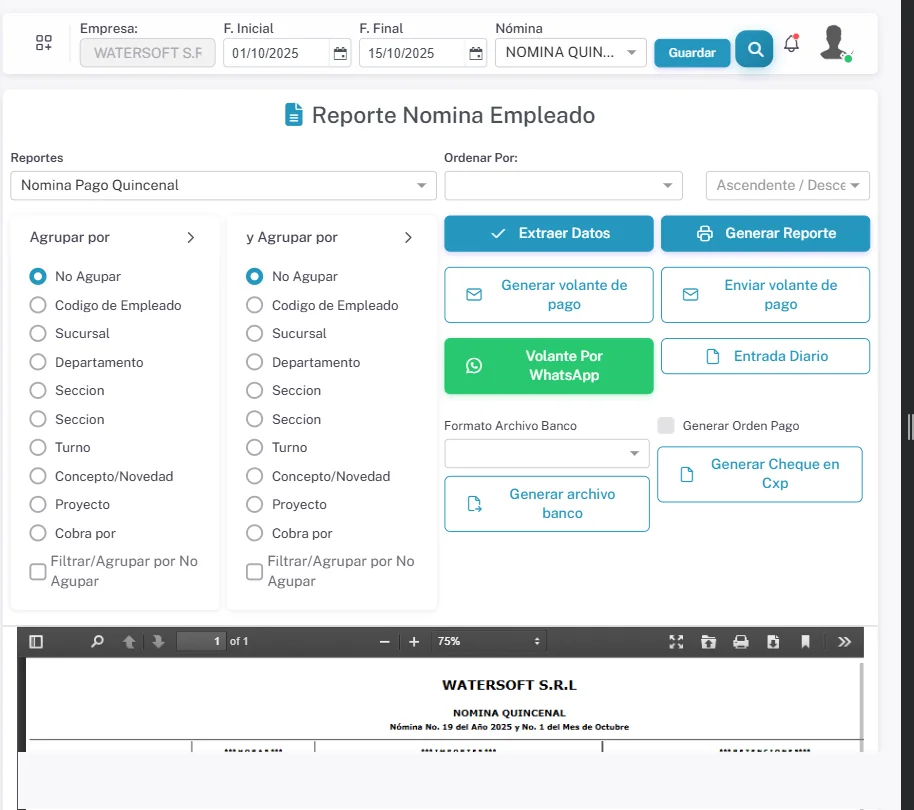Tick Filtrar/Agrupar por No Agupar in first panel
914x810 pixels.
[38, 572]
